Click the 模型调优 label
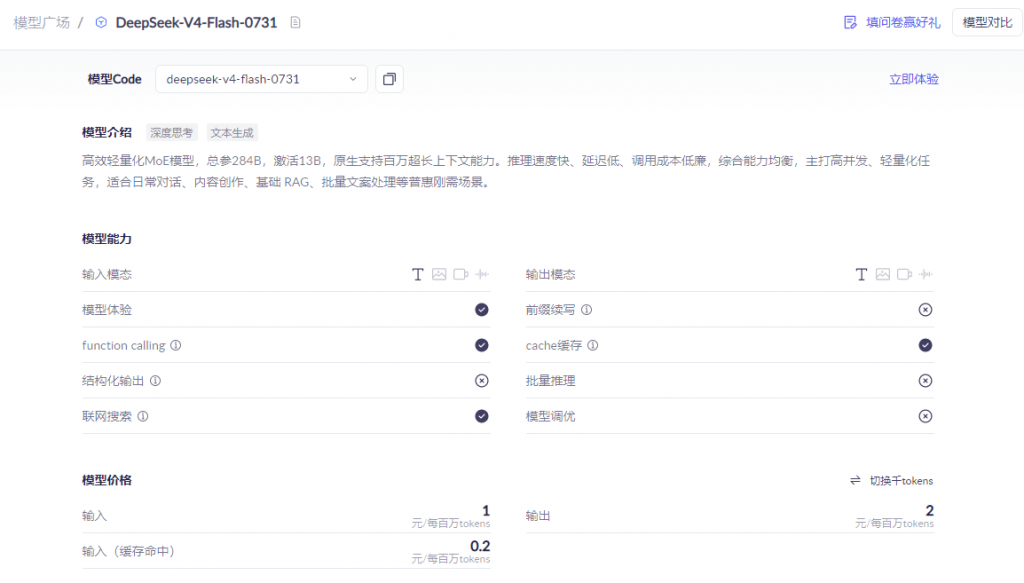 tap(551, 416)
